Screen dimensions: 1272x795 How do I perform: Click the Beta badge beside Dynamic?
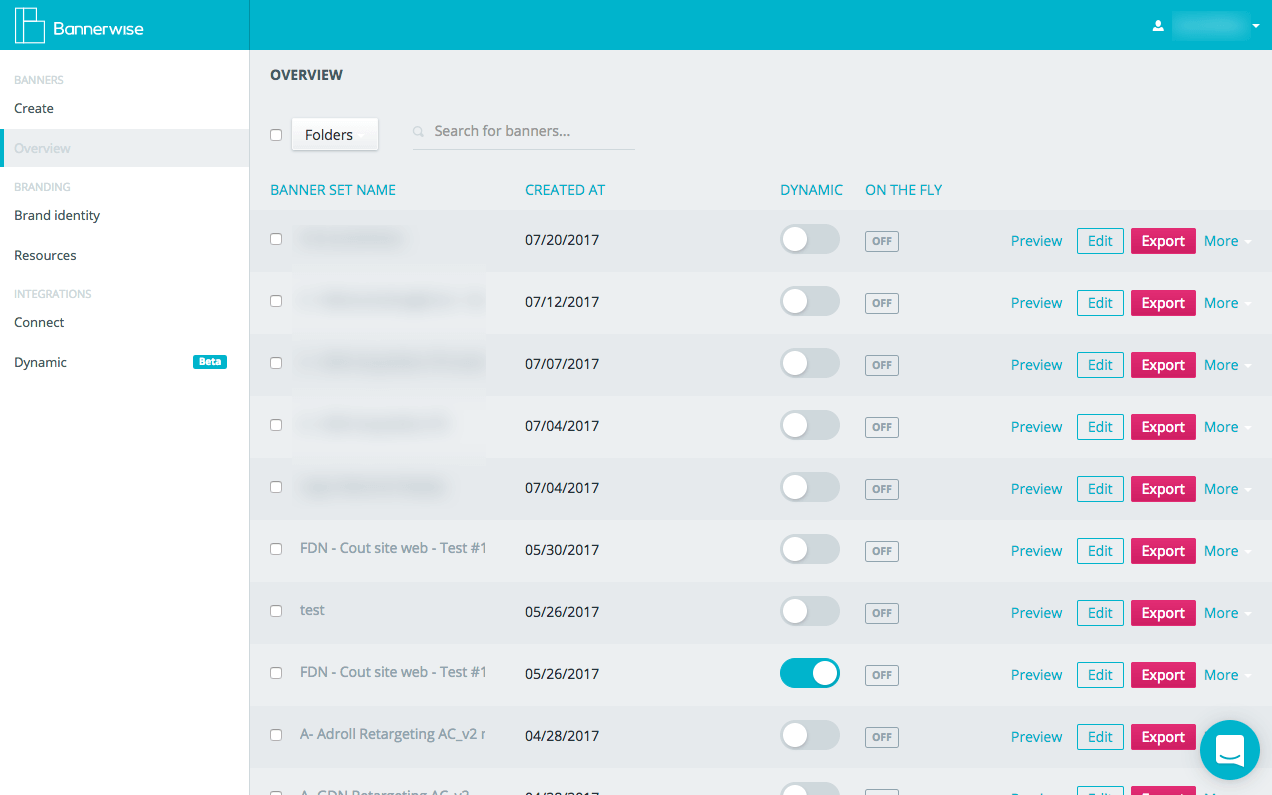209,362
